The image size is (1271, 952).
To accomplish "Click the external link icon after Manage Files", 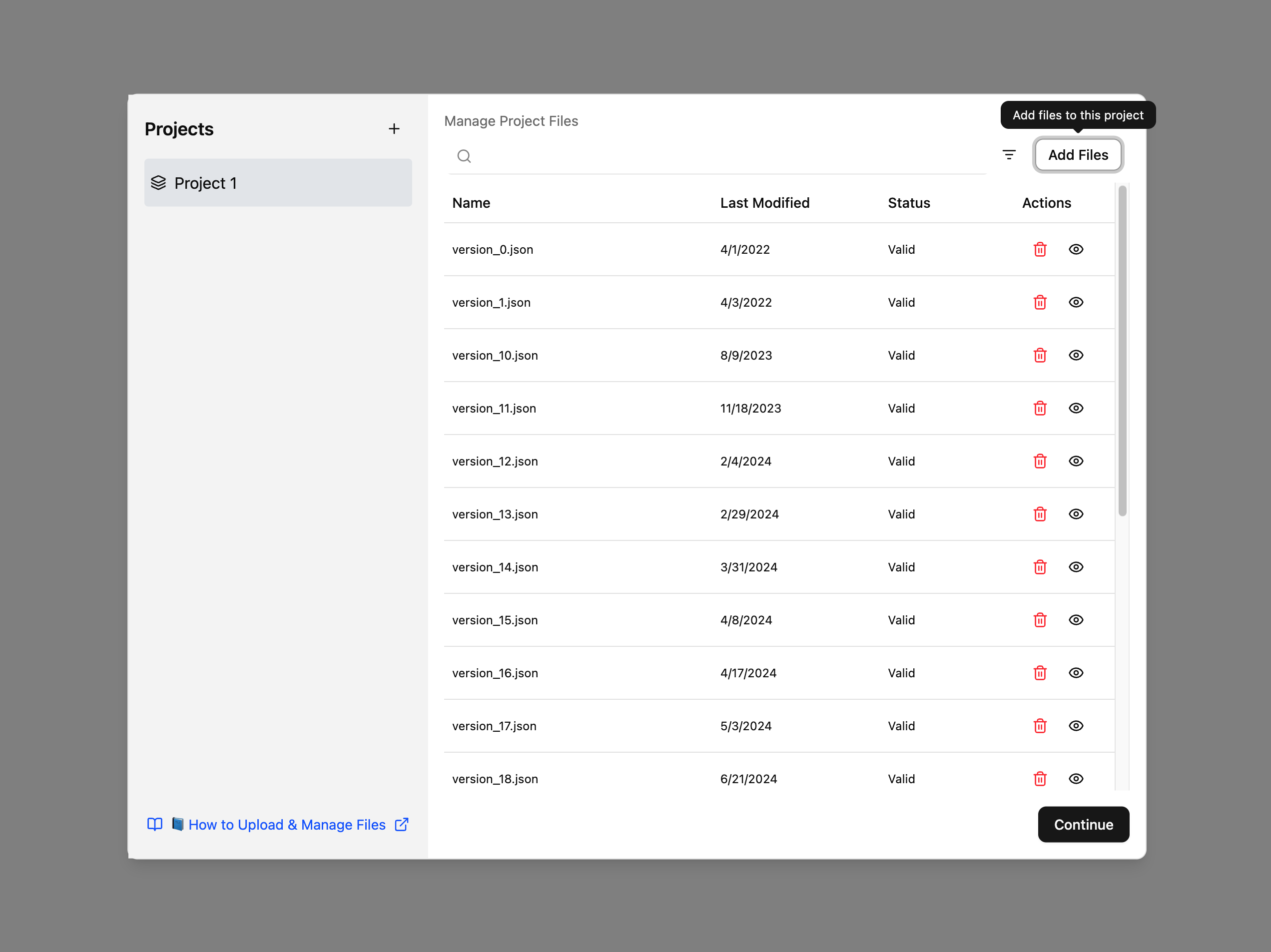I will click(401, 825).
